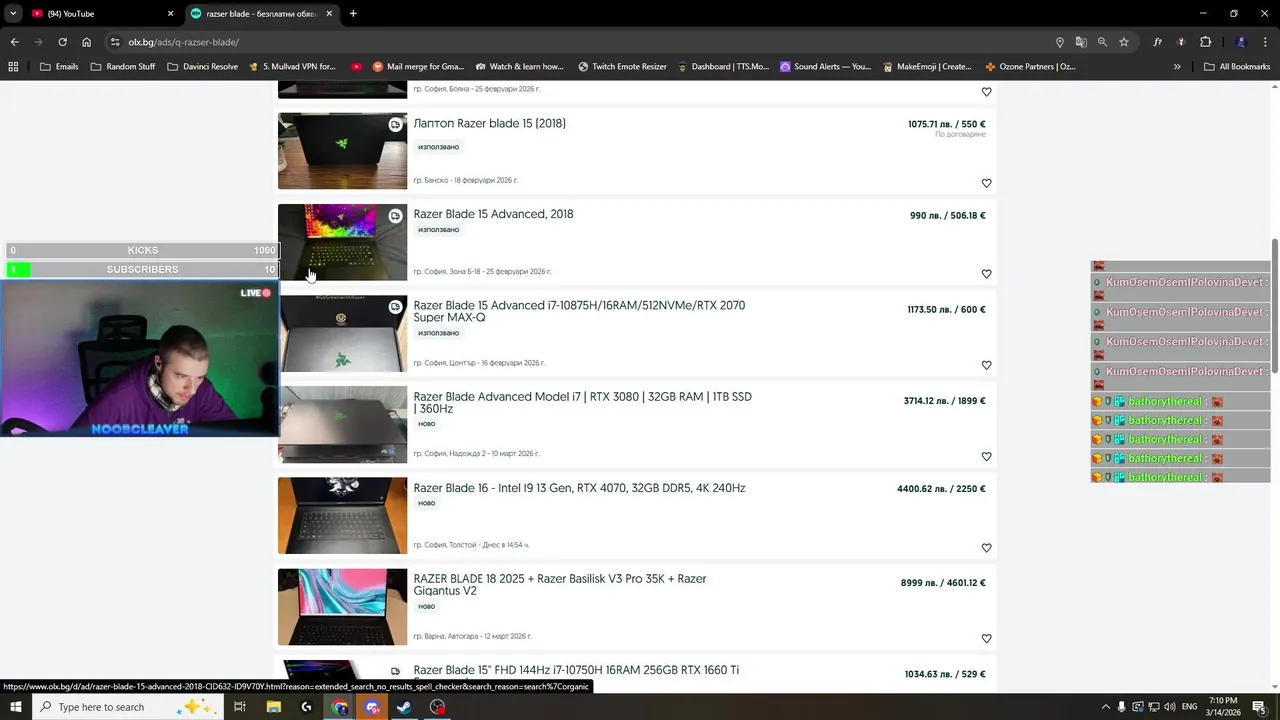Open the Extensions puzzle icon

click(x=1205, y=42)
